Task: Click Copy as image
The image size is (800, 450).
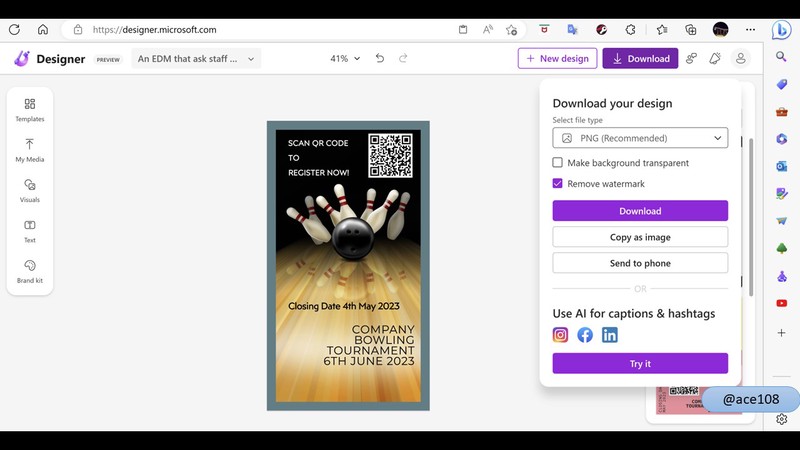Action: (640, 237)
